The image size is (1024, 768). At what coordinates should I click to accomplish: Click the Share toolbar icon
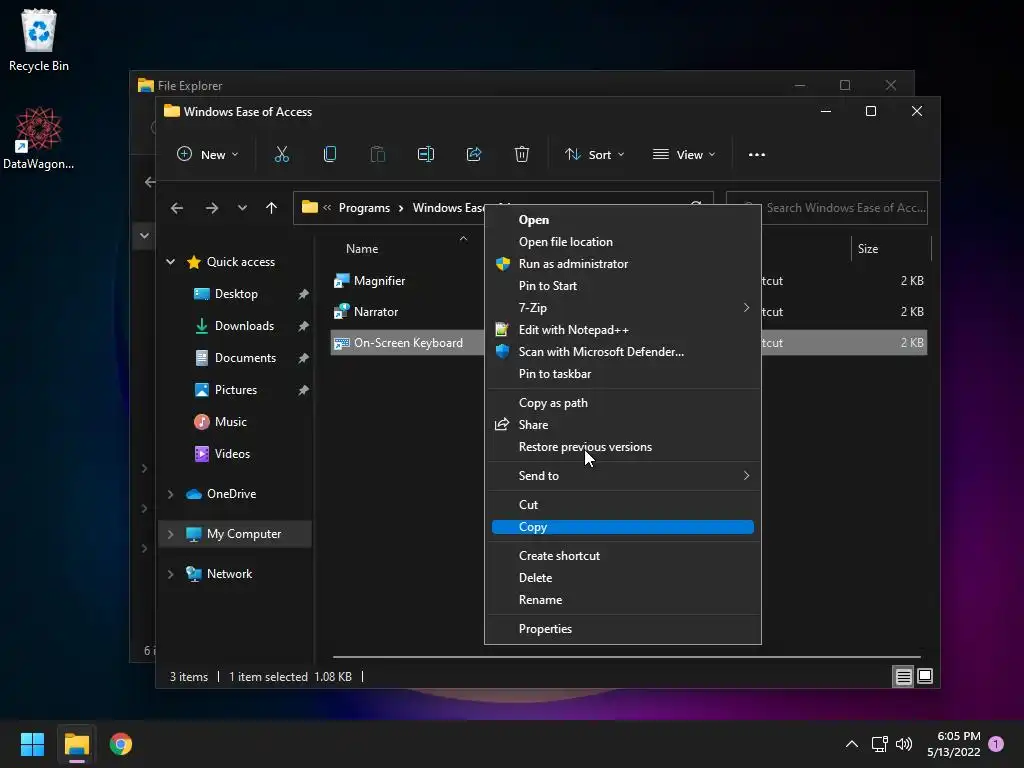point(473,155)
